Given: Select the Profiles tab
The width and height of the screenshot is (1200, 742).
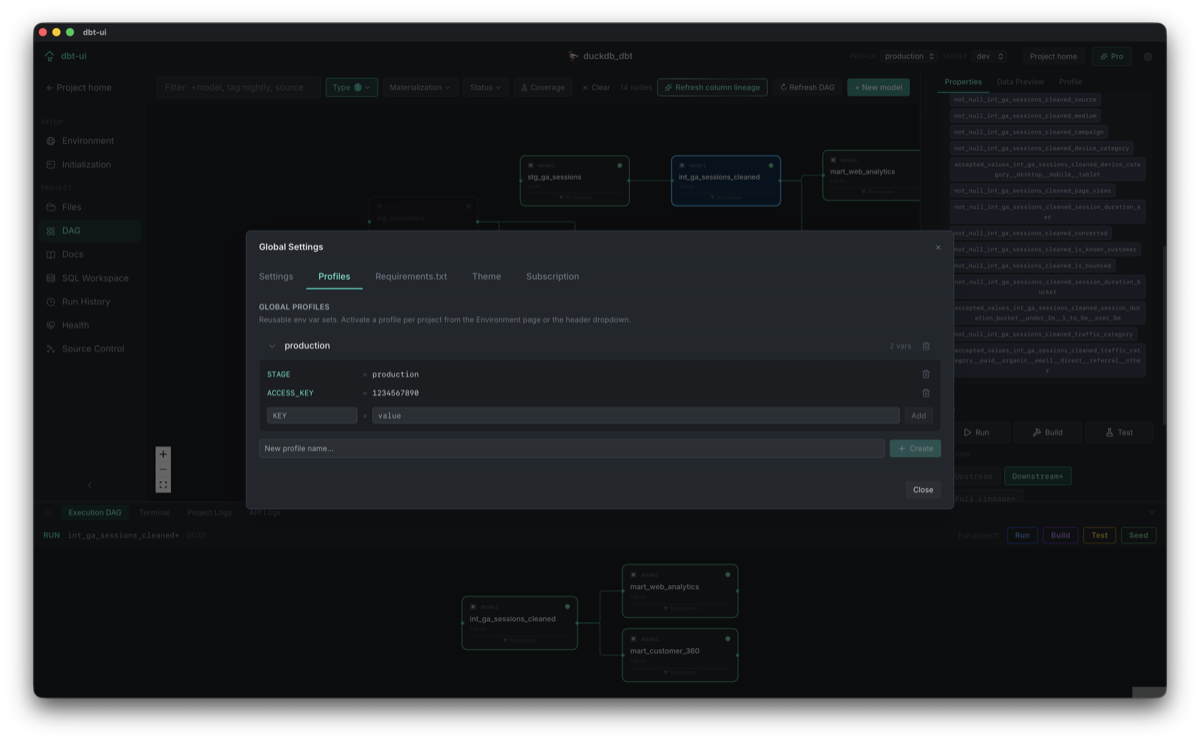Looking at the screenshot, I should point(334,276).
